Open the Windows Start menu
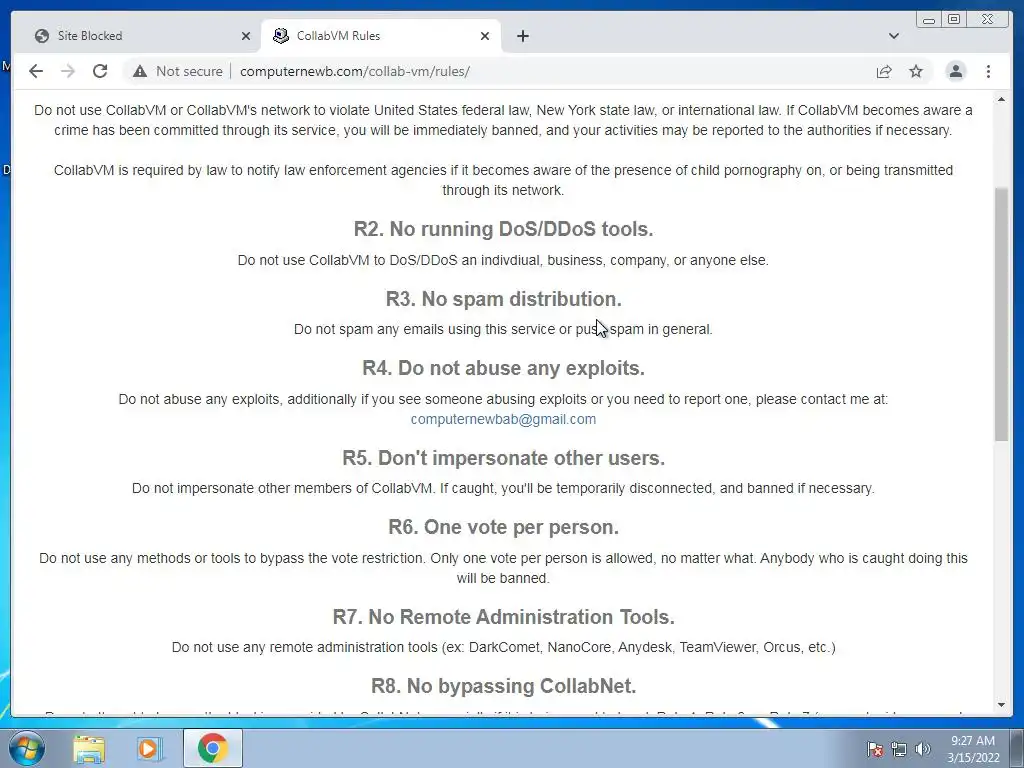 tap(27, 748)
